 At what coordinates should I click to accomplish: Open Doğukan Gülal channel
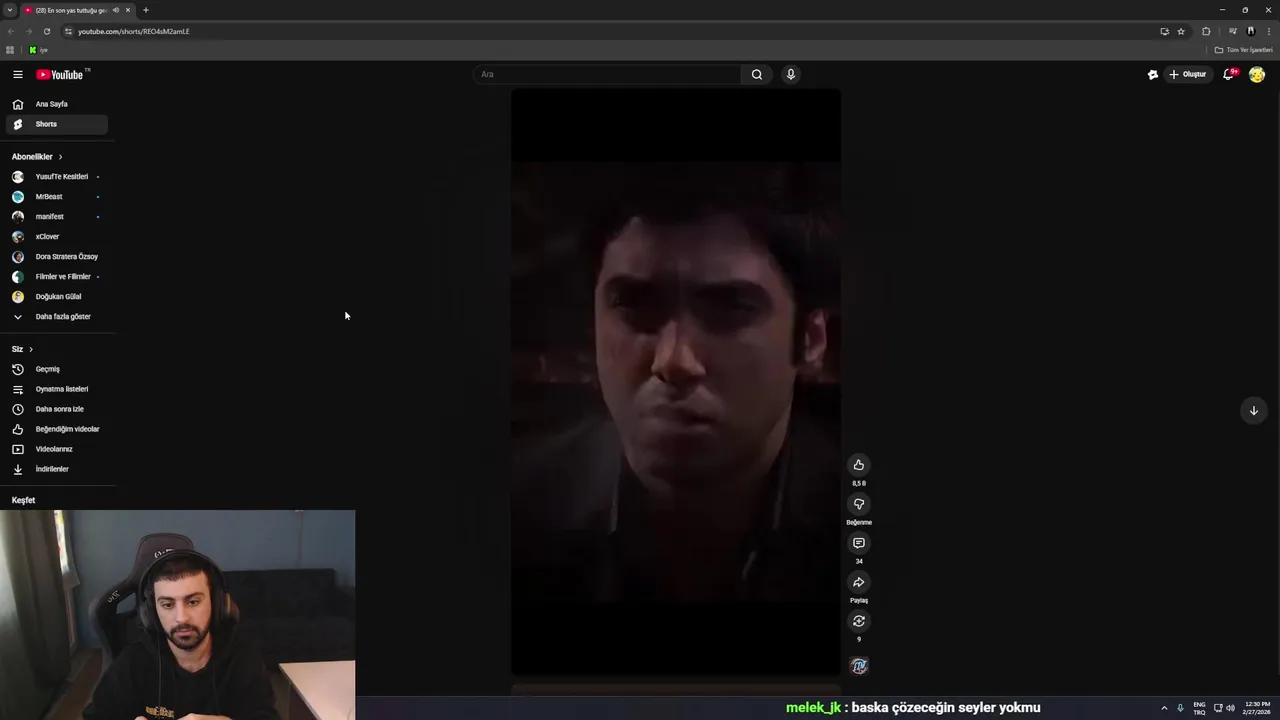pos(57,297)
